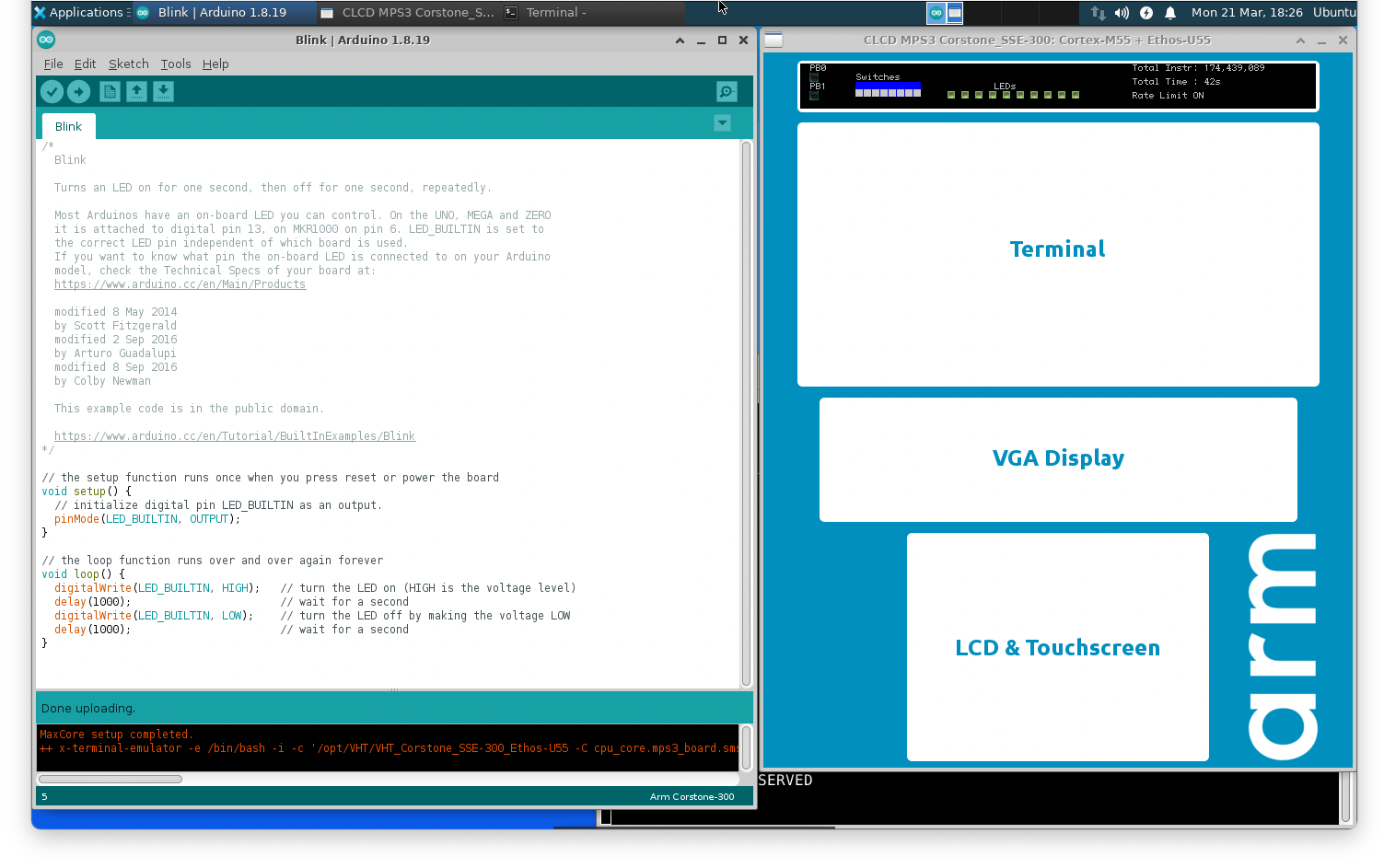Click the Arduino logo icon in Blink window titlebar
The image size is (1384, 868).
46,40
